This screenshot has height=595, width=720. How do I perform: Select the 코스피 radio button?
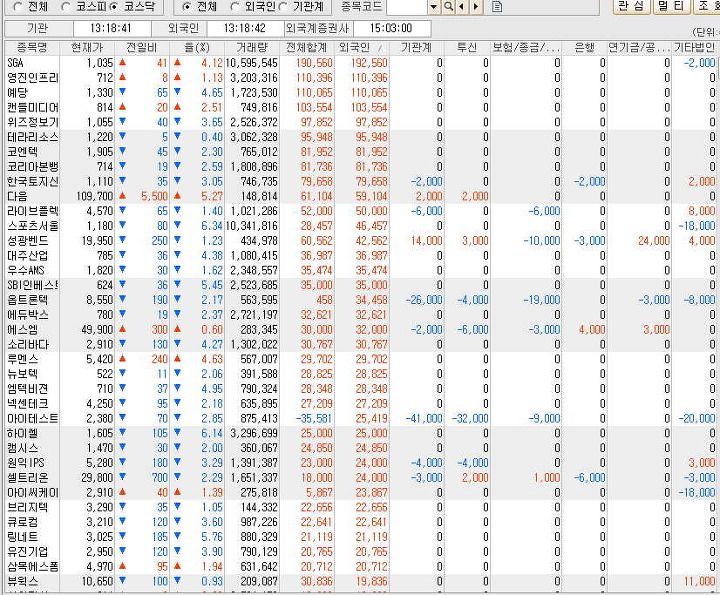pyautogui.click(x=66, y=7)
